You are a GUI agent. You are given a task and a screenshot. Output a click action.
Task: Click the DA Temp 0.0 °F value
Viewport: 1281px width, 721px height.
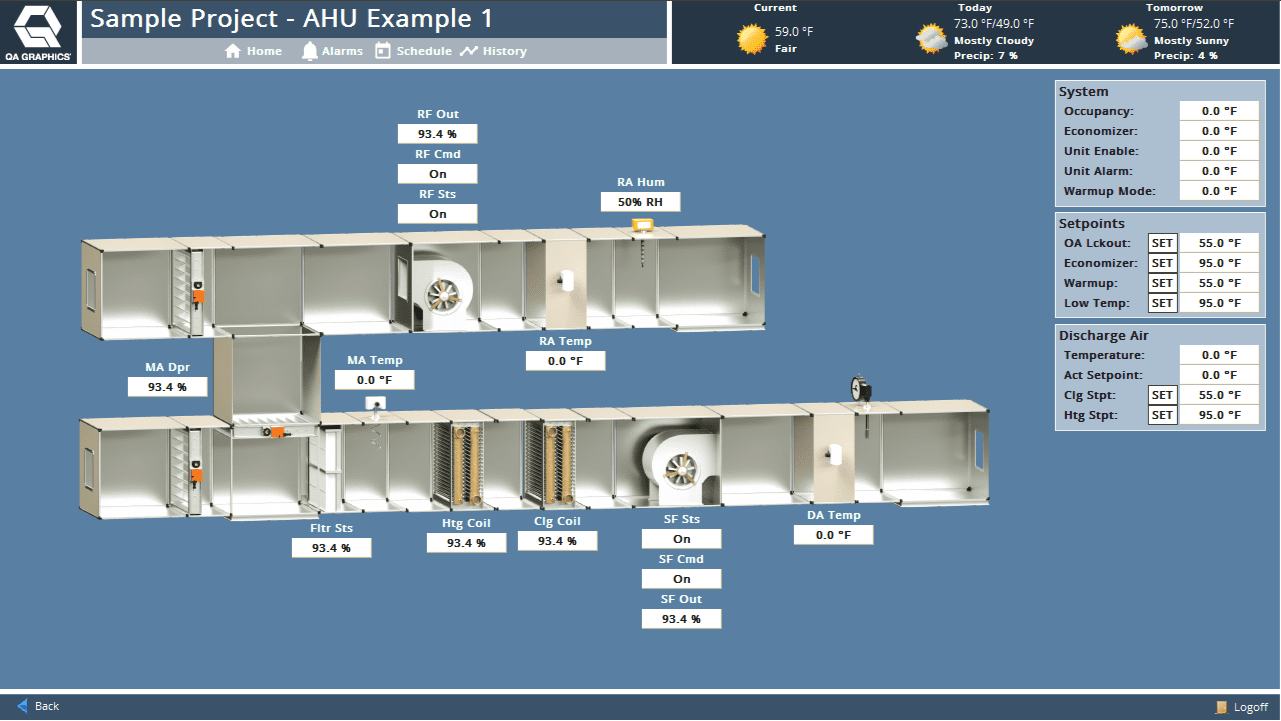pos(834,535)
